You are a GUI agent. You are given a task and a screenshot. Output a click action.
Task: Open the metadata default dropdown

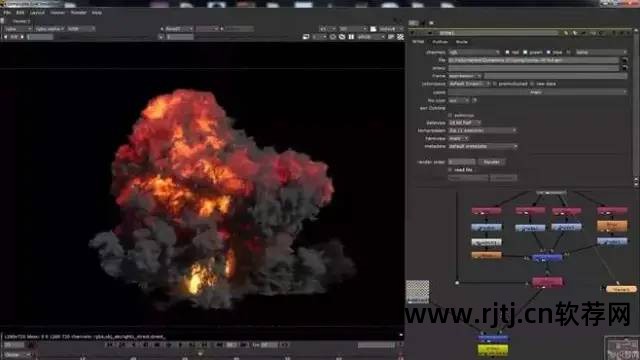point(483,146)
